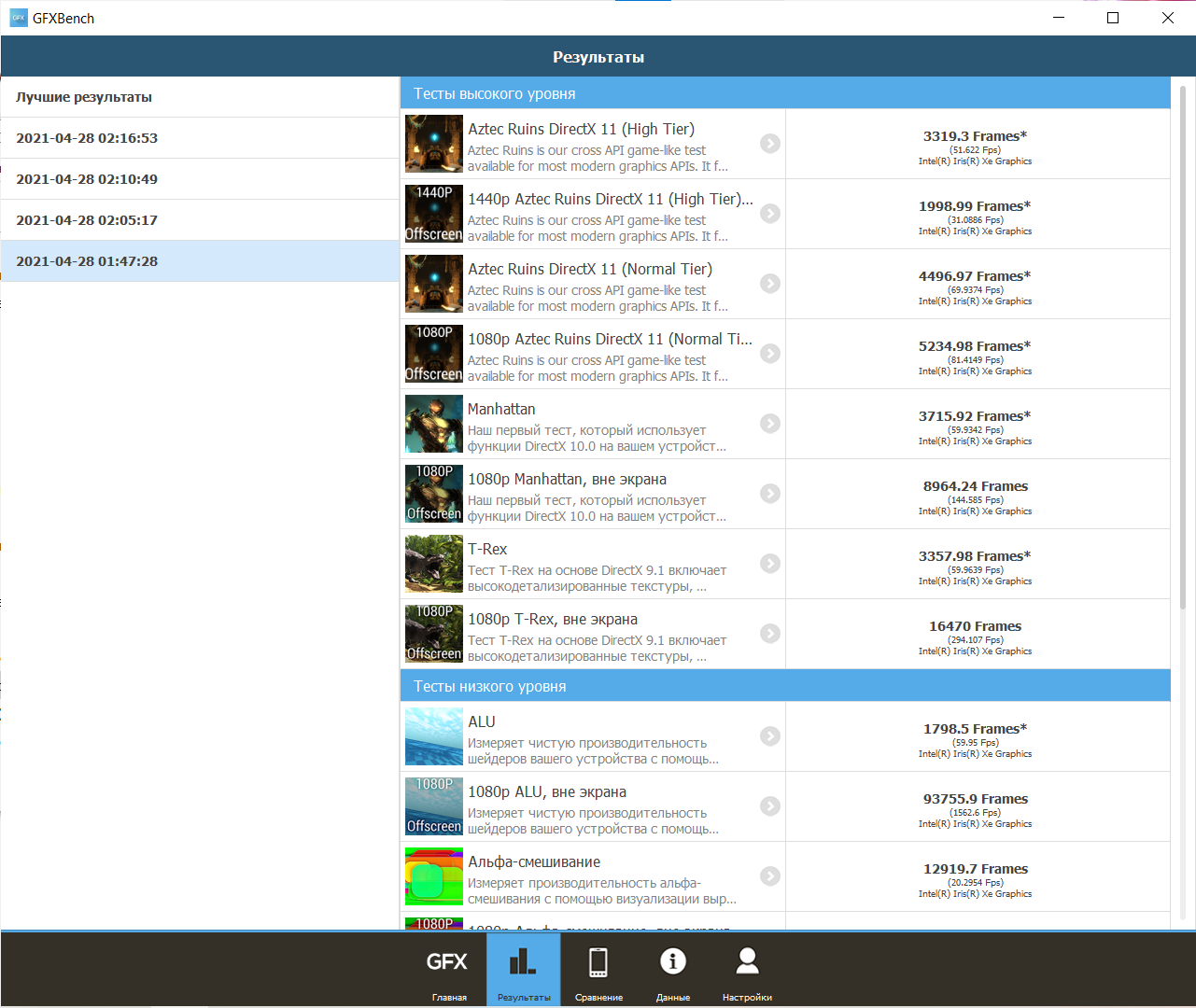Click the 1080P Offscreen Manhattan thumbnail
This screenshot has width=1196, height=1008.
coord(434,494)
